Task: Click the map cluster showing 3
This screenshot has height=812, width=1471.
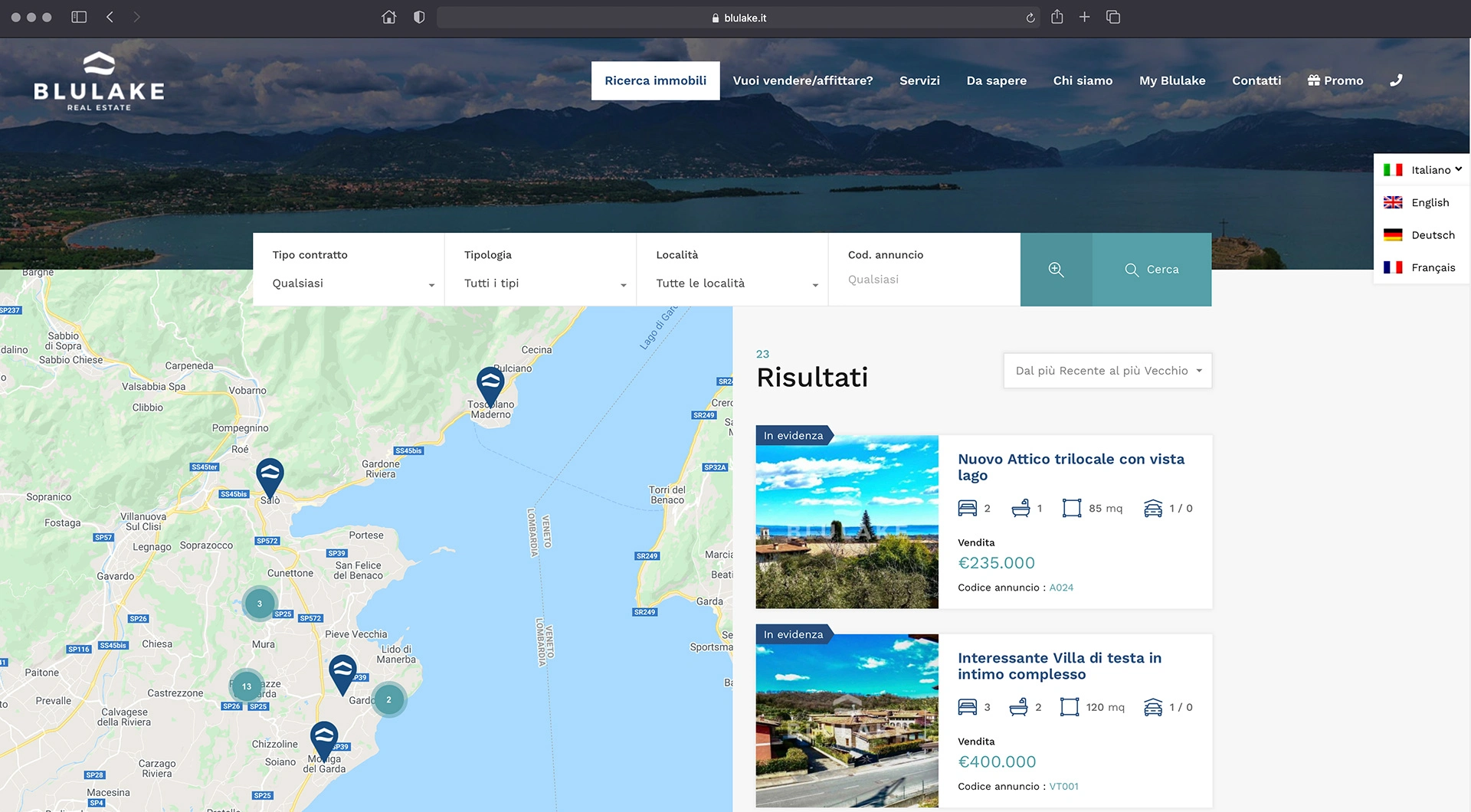Action: tap(260, 604)
